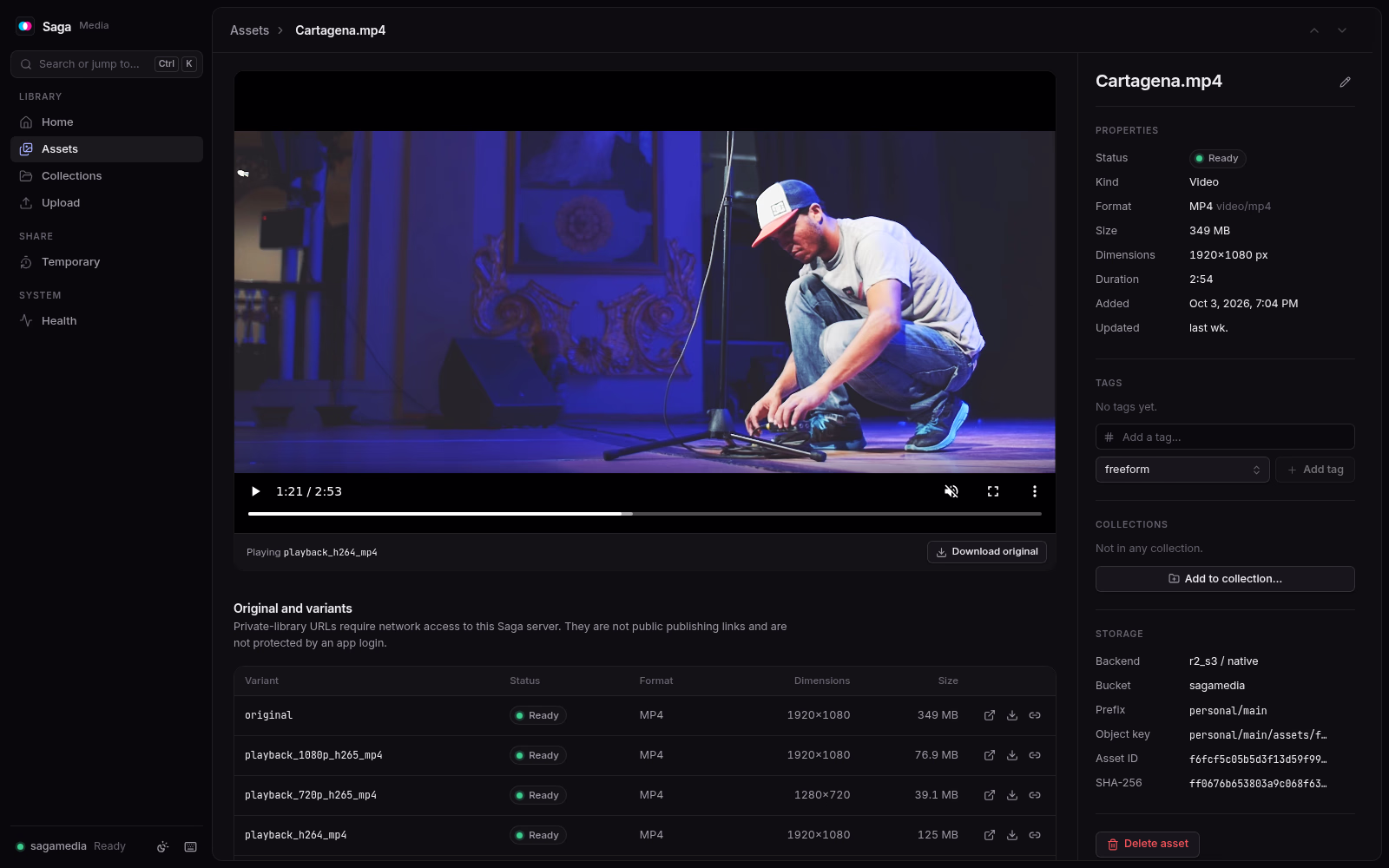This screenshot has width=1389, height=868.
Task: Download the original variant from the table row
Action: pos(1012,715)
